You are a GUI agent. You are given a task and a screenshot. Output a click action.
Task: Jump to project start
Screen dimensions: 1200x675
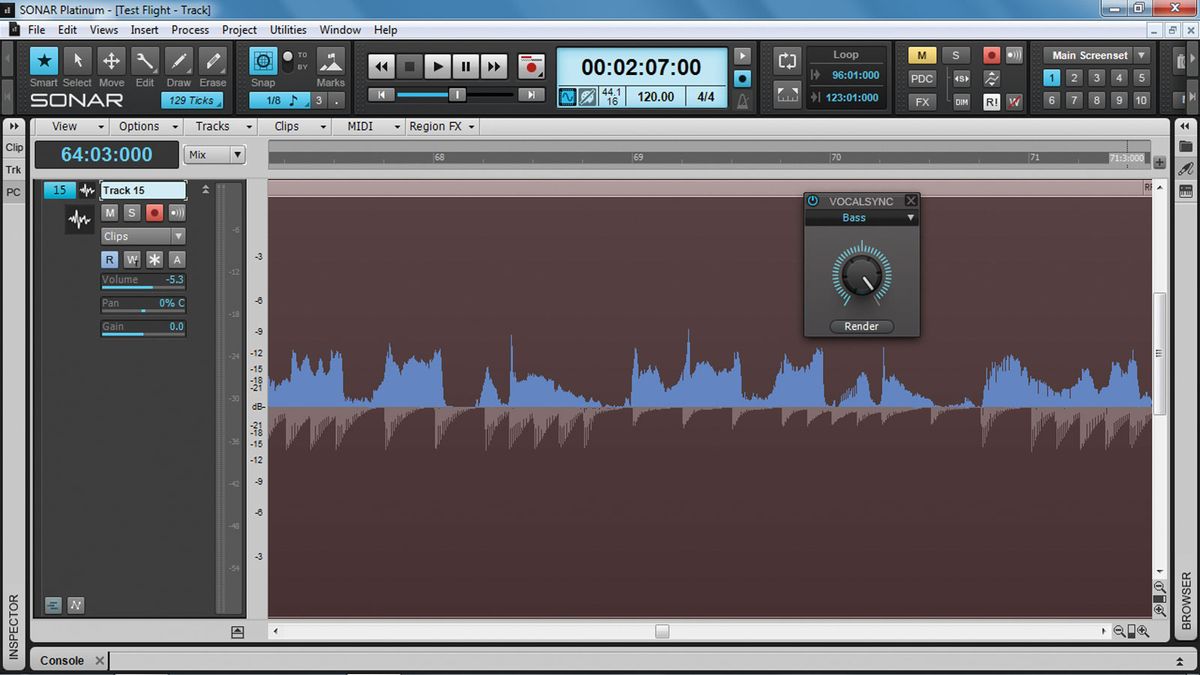(381, 95)
